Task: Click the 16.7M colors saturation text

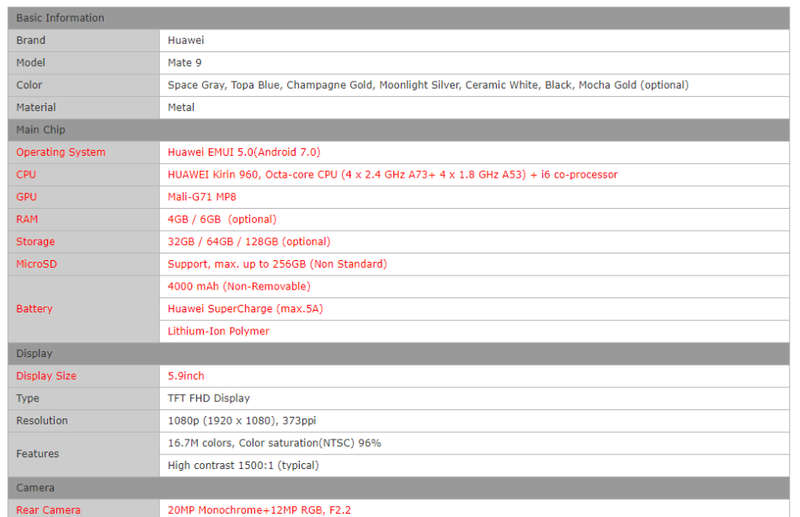Action: coord(274,443)
